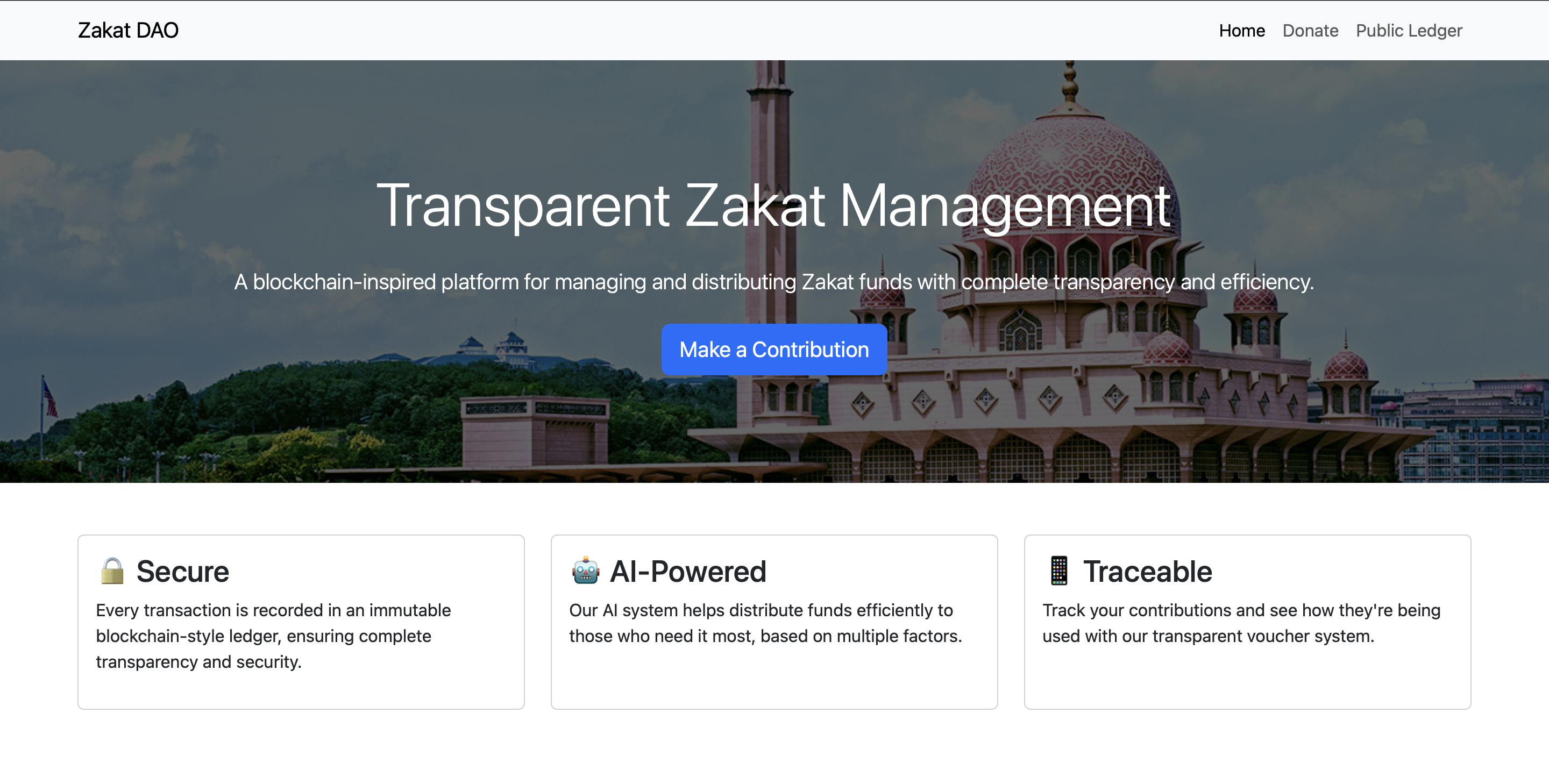Open the Public Ledger nav item

pyautogui.click(x=1408, y=31)
